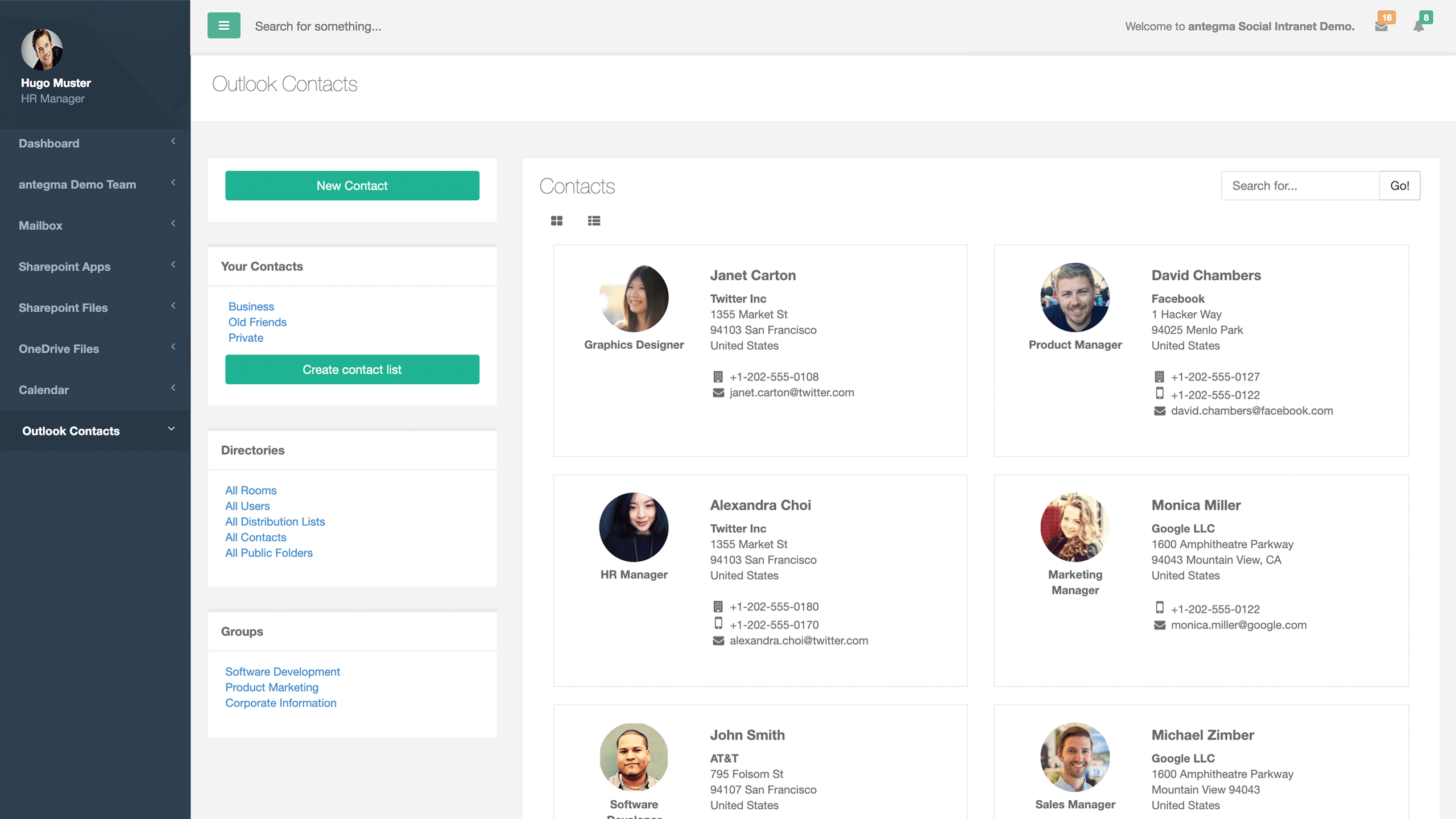Switch contacts to list view
Image resolution: width=1456 pixels, height=819 pixels.
pyautogui.click(x=594, y=221)
